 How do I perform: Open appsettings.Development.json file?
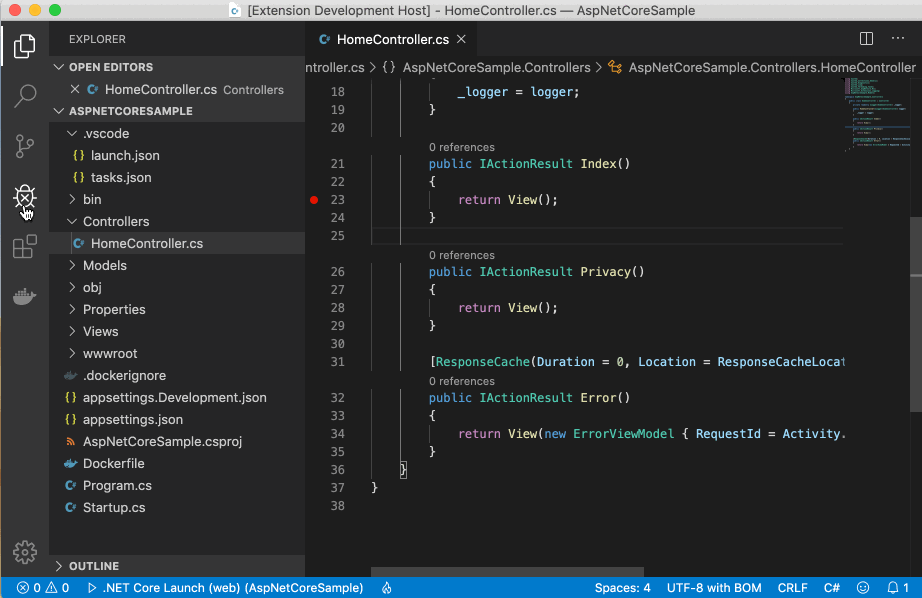(x=177, y=397)
